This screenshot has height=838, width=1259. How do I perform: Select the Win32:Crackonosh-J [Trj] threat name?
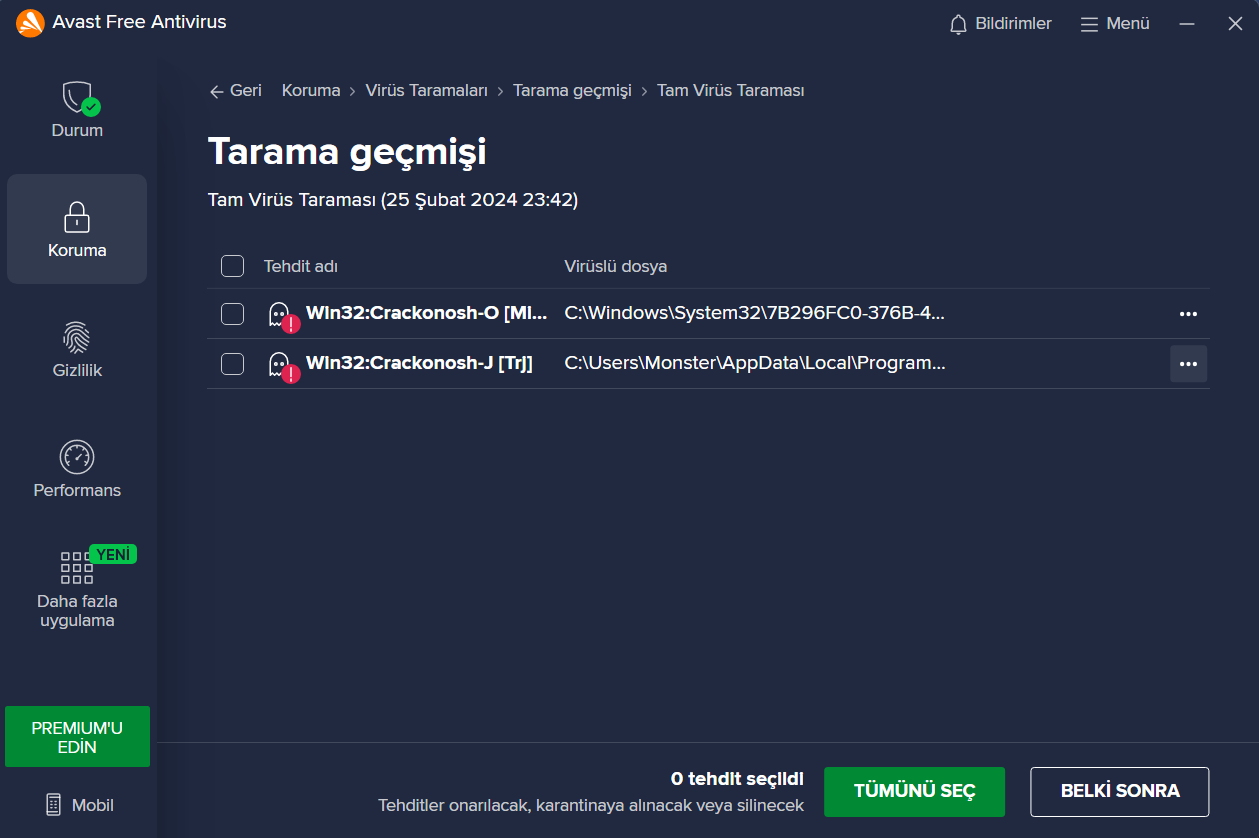tap(419, 363)
